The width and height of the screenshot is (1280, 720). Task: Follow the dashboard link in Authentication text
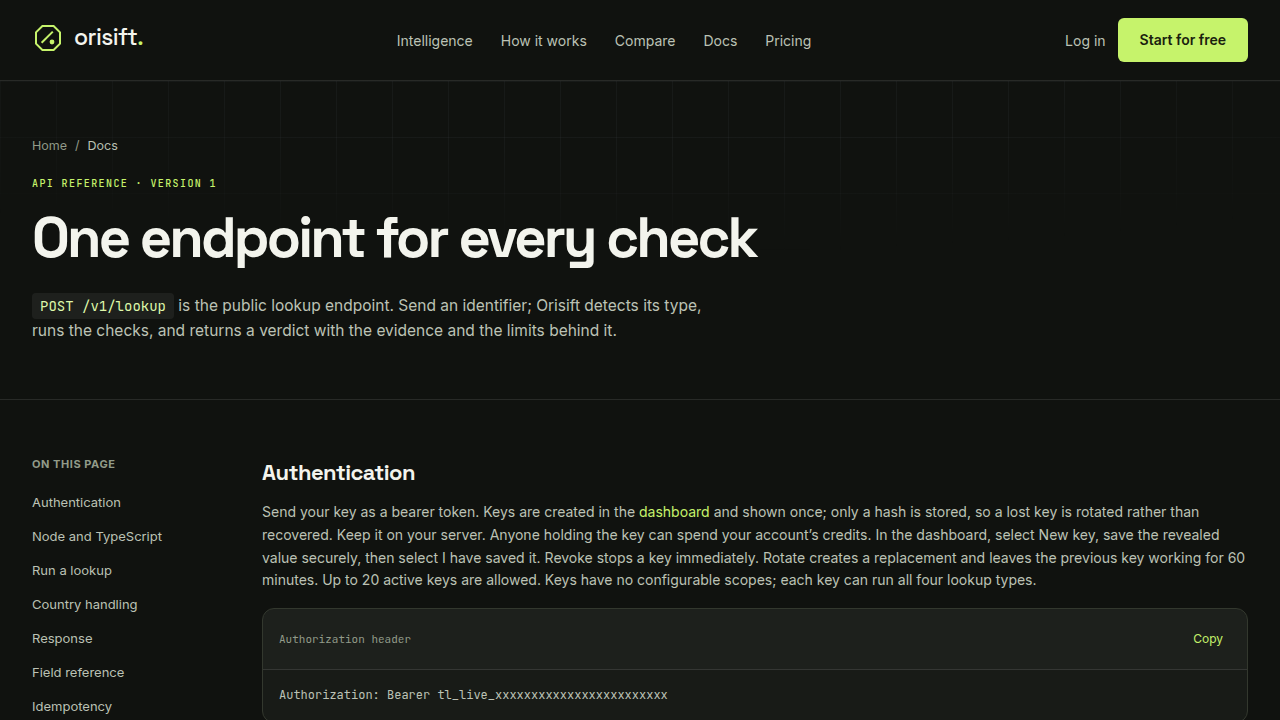pyautogui.click(x=674, y=512)
